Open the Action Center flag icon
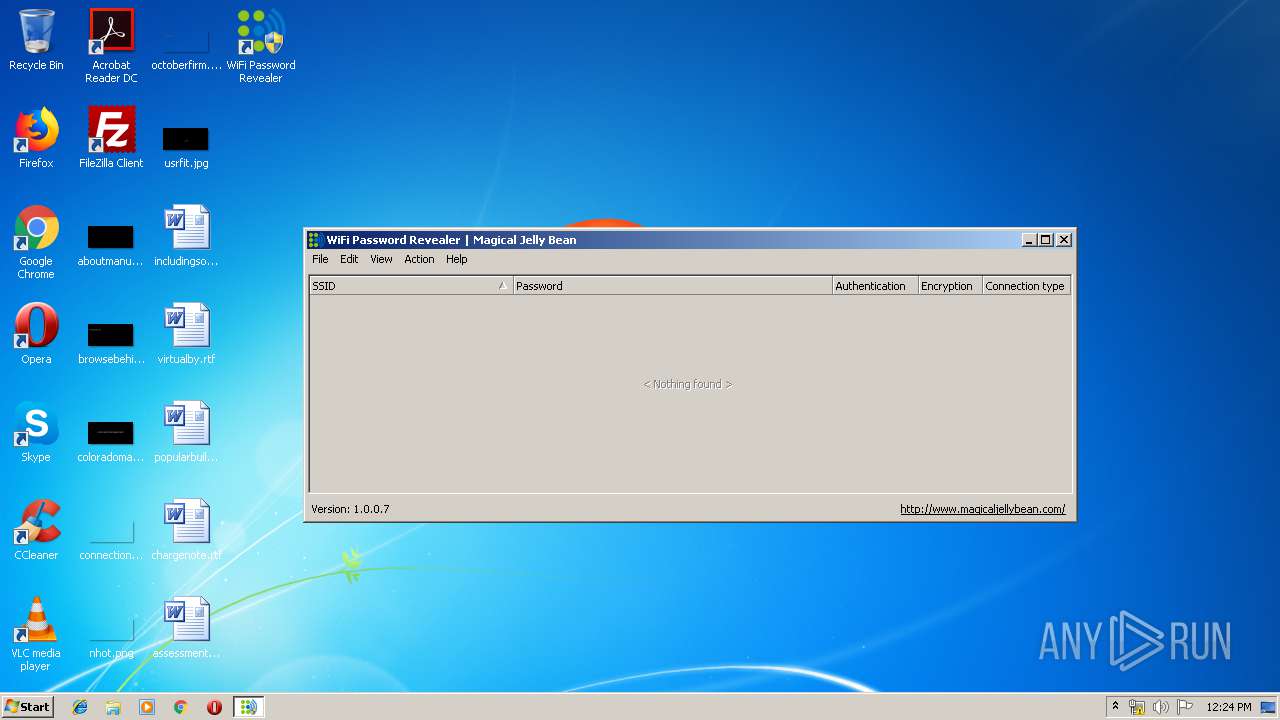The image size is (1280, 720). [x=1185, y=707]
